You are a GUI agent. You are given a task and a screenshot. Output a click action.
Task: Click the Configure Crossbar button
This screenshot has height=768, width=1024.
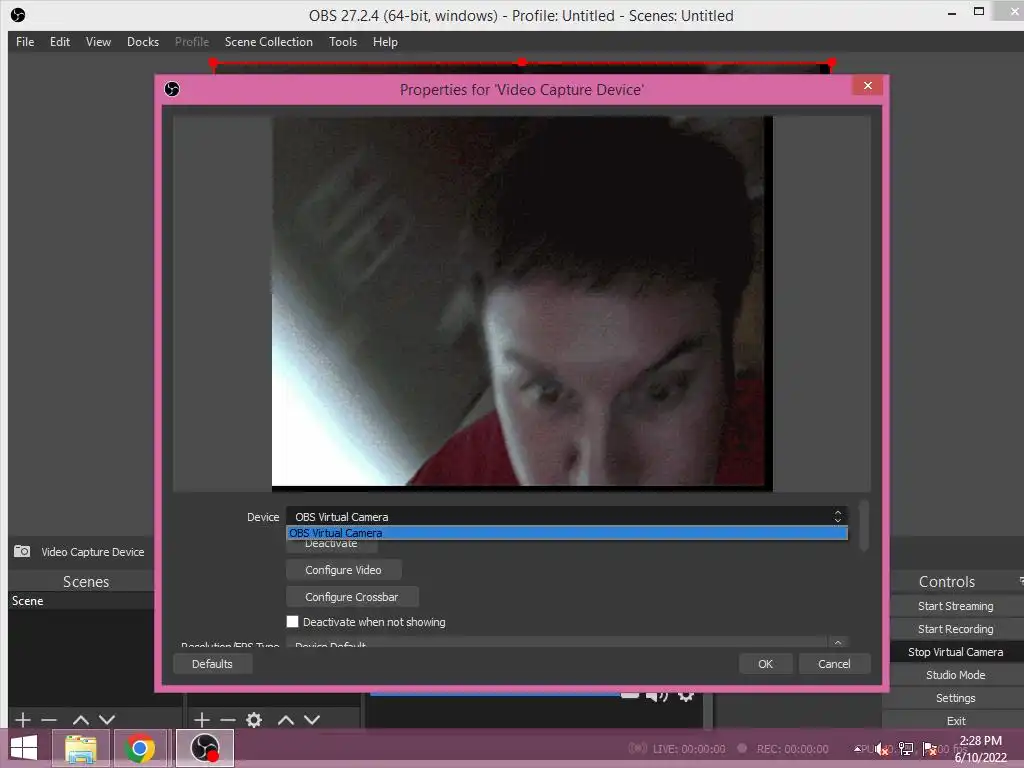(x=352, y=596)
